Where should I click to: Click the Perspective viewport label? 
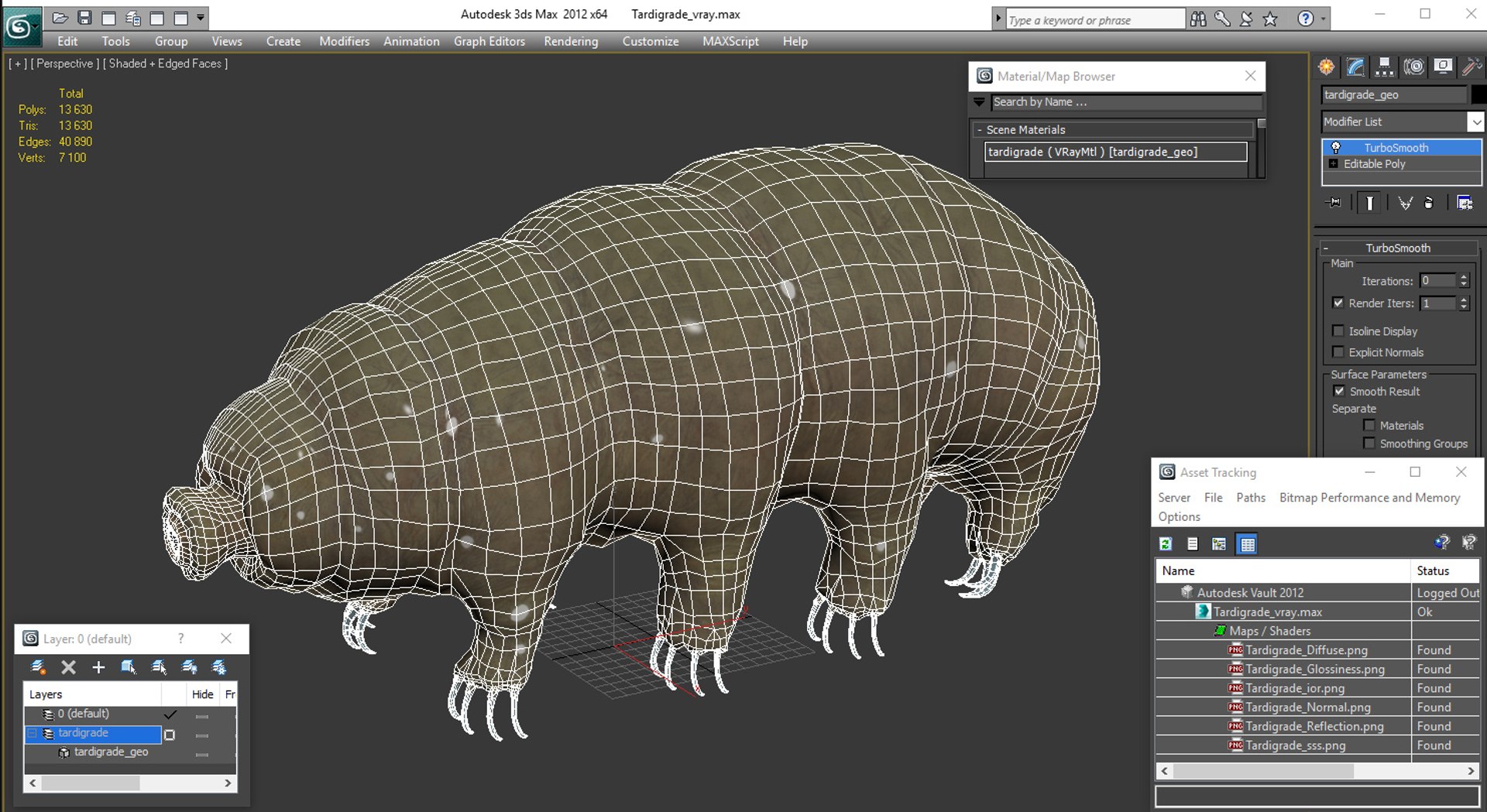coord(64,63)
